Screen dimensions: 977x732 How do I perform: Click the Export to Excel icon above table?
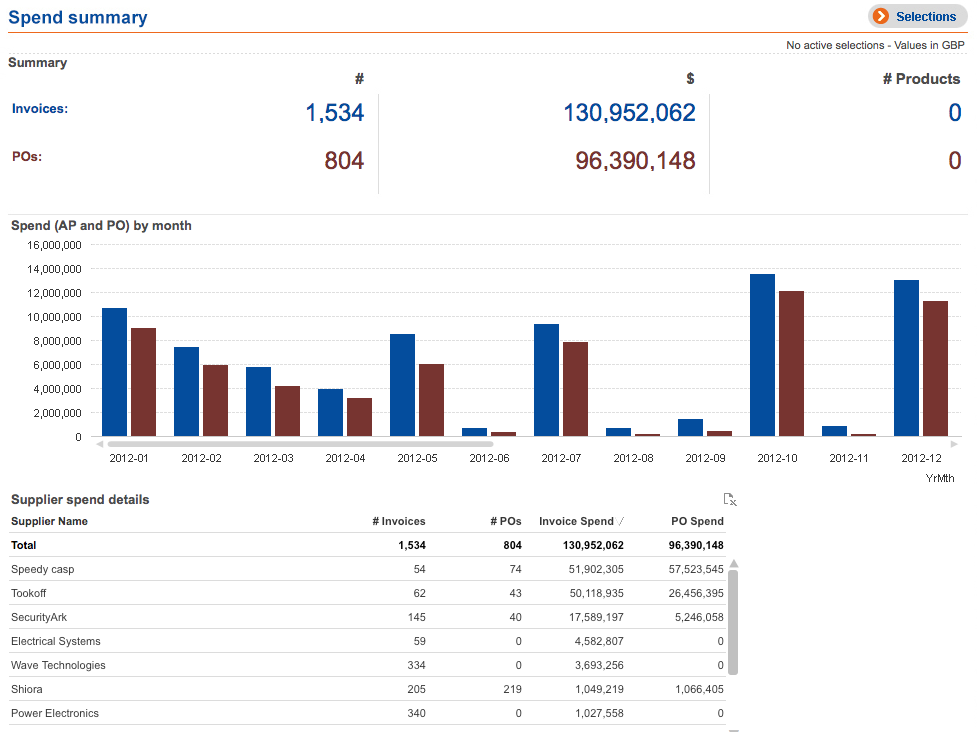click(730, 499)
